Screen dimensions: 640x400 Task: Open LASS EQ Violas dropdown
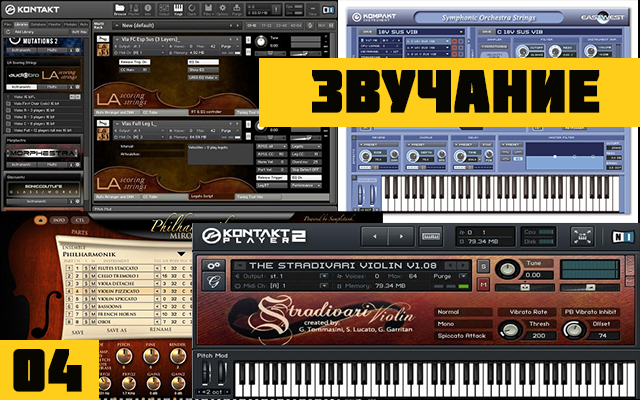click(x=203, y=78)
